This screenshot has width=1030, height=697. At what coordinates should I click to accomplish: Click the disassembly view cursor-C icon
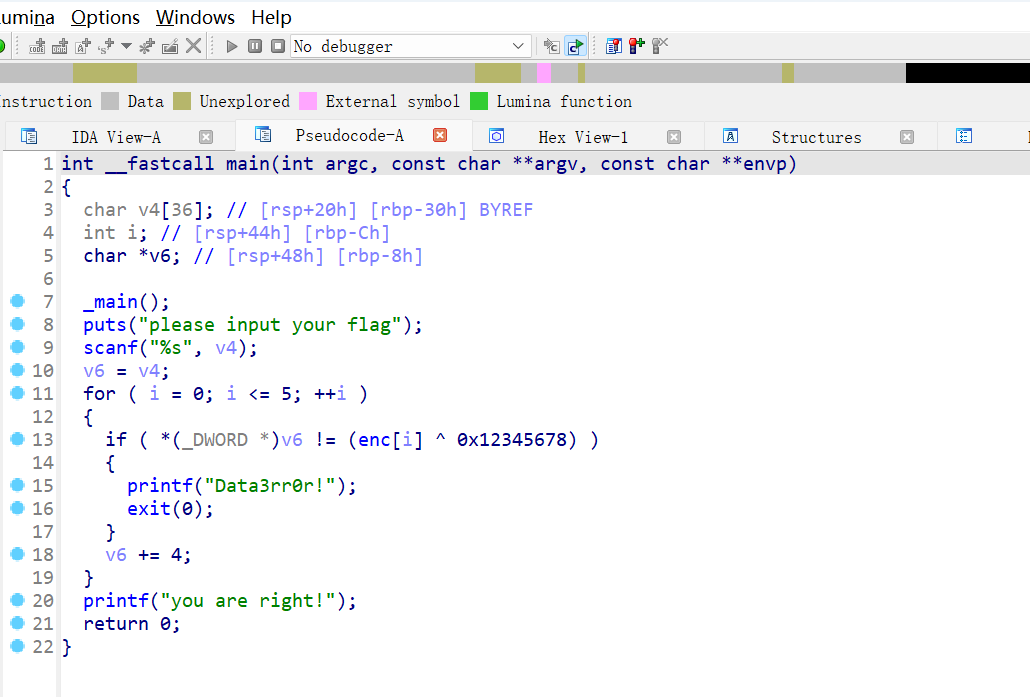tap(552, 46)
